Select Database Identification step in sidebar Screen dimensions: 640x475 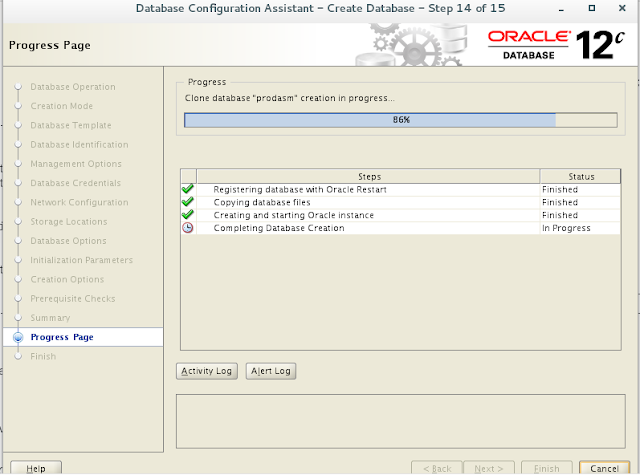[x=79, y=144]
